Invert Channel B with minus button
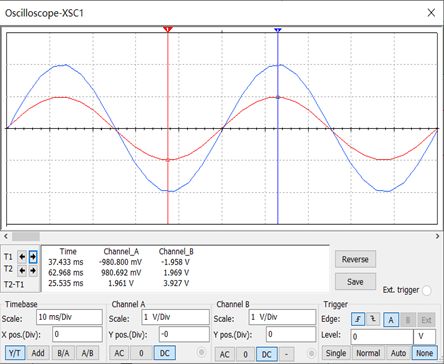444x364 pixels. pos(286,354)
